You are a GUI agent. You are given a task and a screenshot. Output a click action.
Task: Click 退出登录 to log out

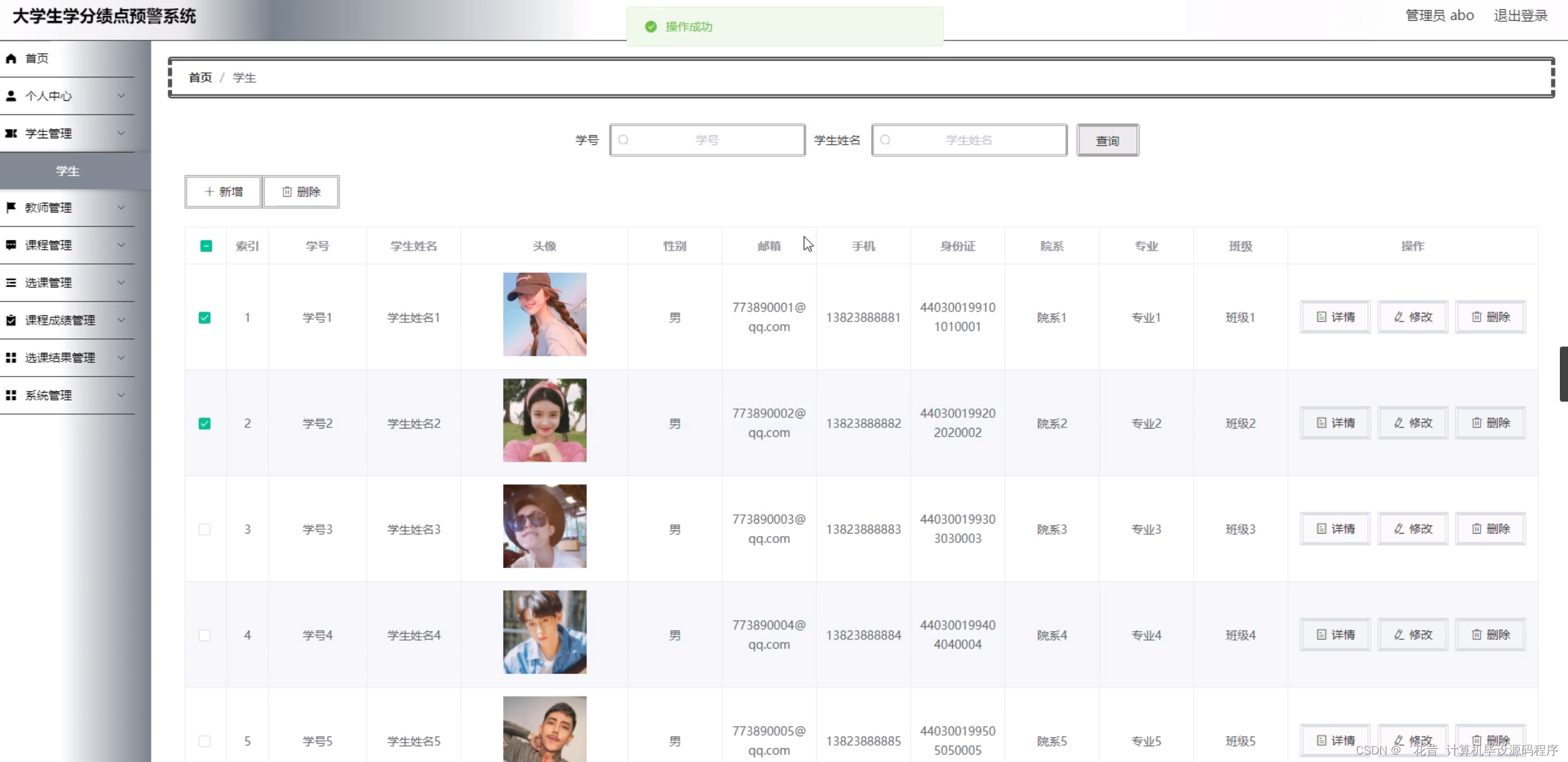(x=1520, y=16)
